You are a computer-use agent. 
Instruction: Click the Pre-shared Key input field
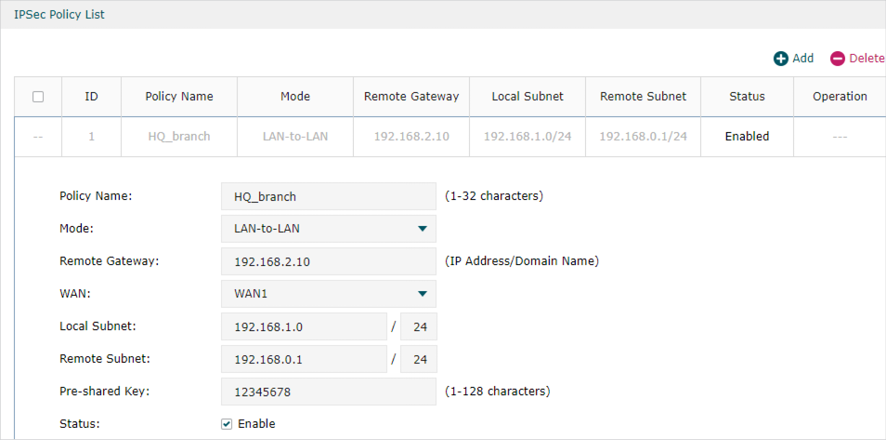[328, 391]
